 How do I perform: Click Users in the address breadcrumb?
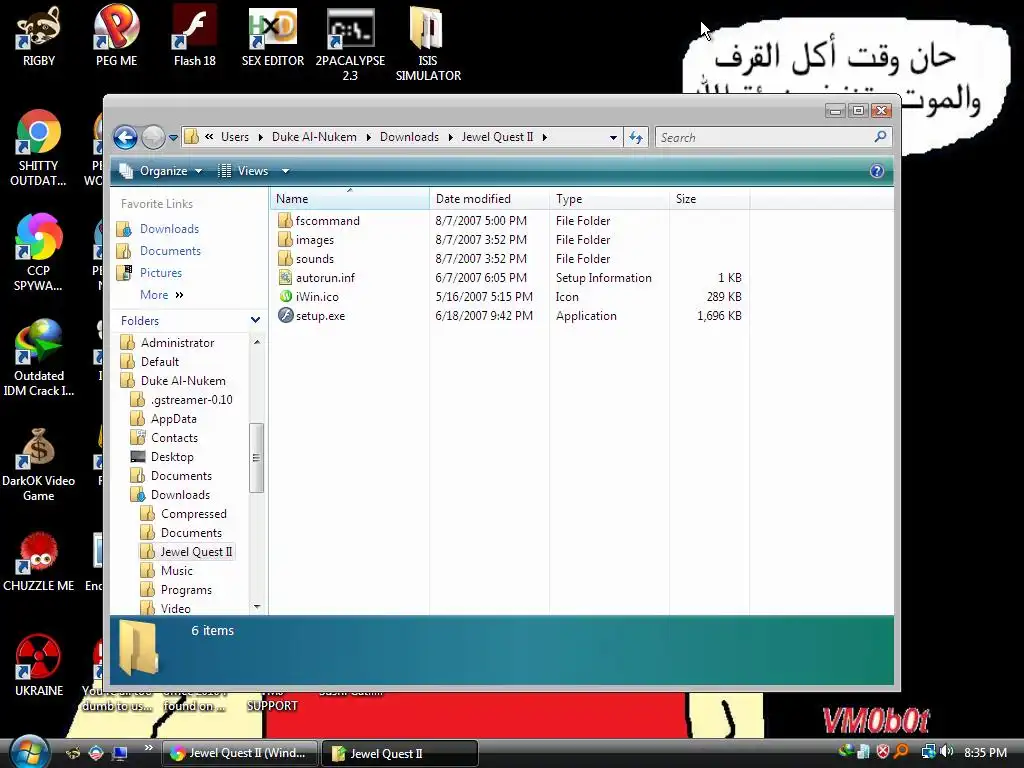[x=234, y=137]
